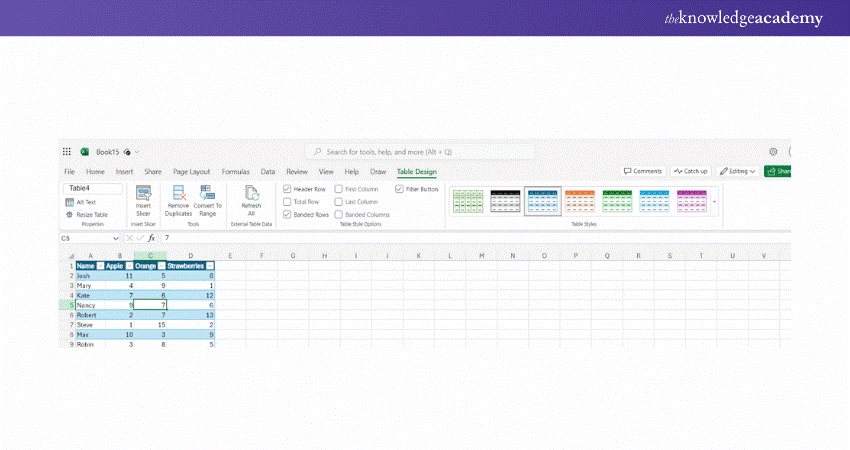Viewport: 850px width, 450px height.
Task: Click the Resize Table option
Action: [87, 214]
